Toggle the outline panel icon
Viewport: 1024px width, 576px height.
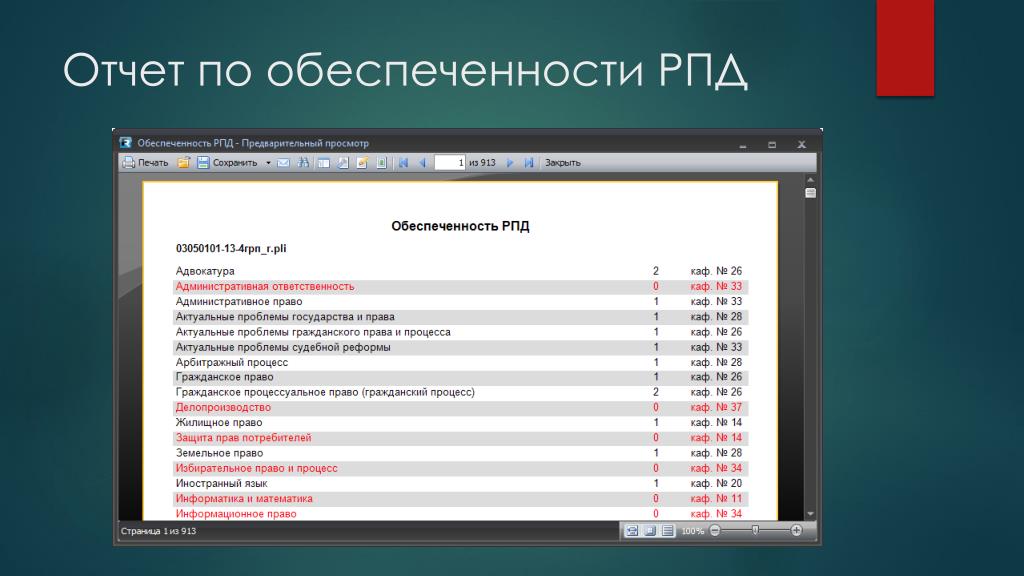click(324, 163)
